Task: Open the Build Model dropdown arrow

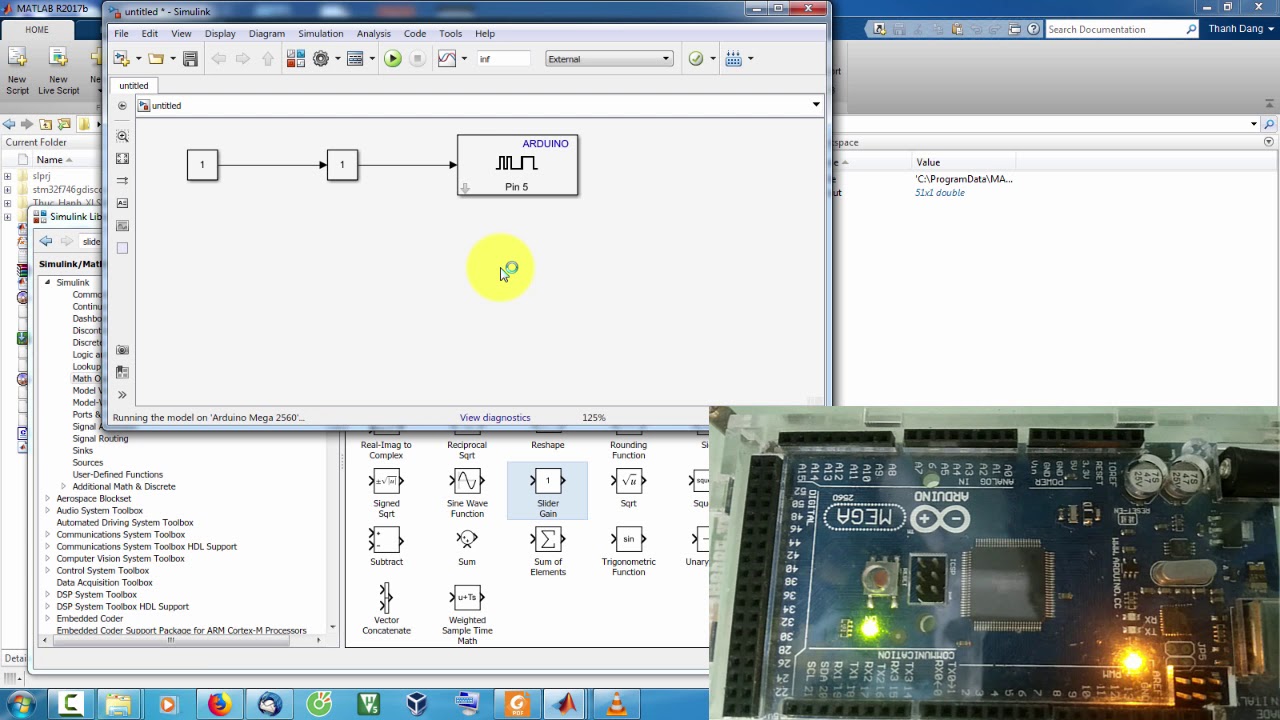Action: click(x=751, y=59)
